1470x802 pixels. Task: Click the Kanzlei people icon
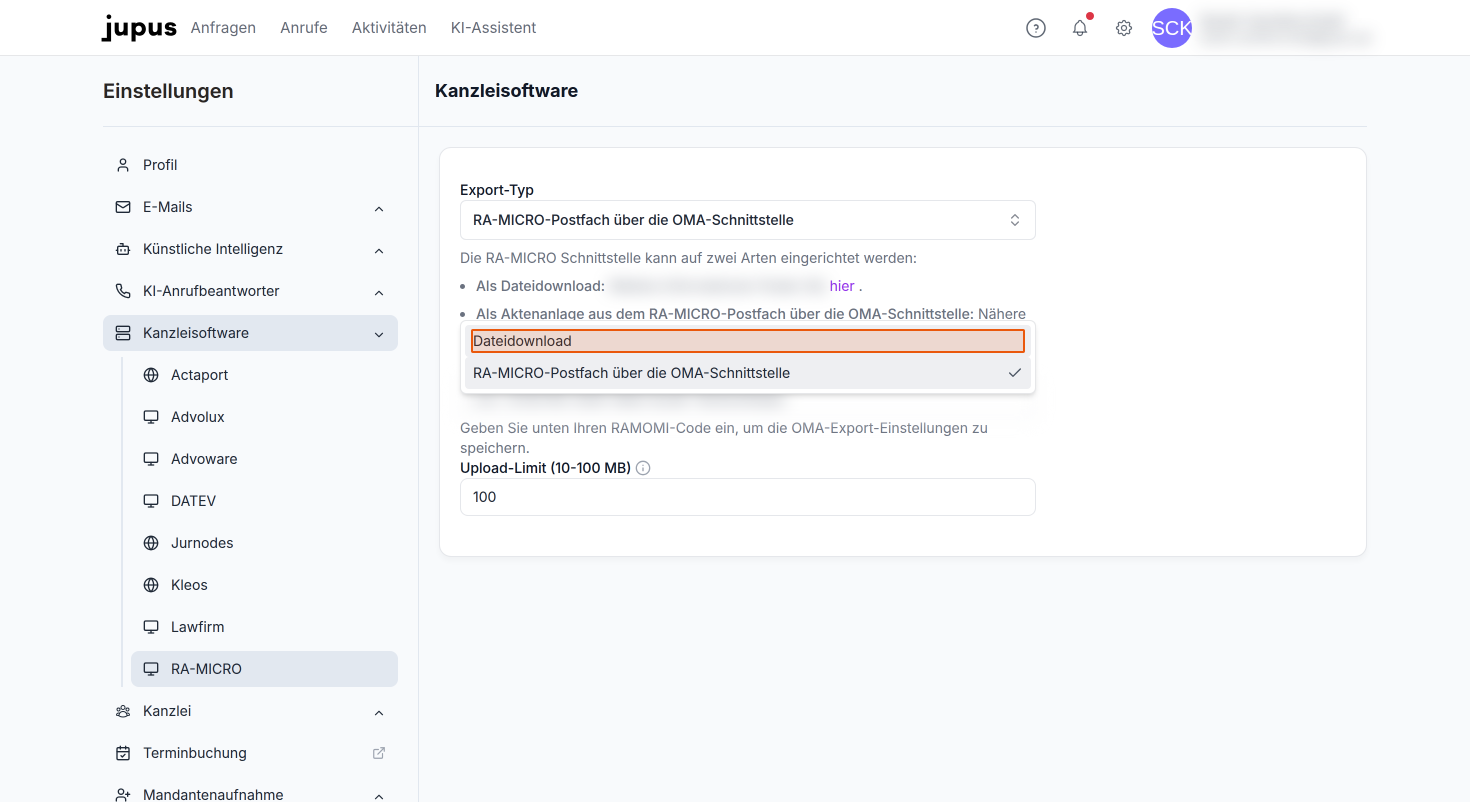(123, 711)
